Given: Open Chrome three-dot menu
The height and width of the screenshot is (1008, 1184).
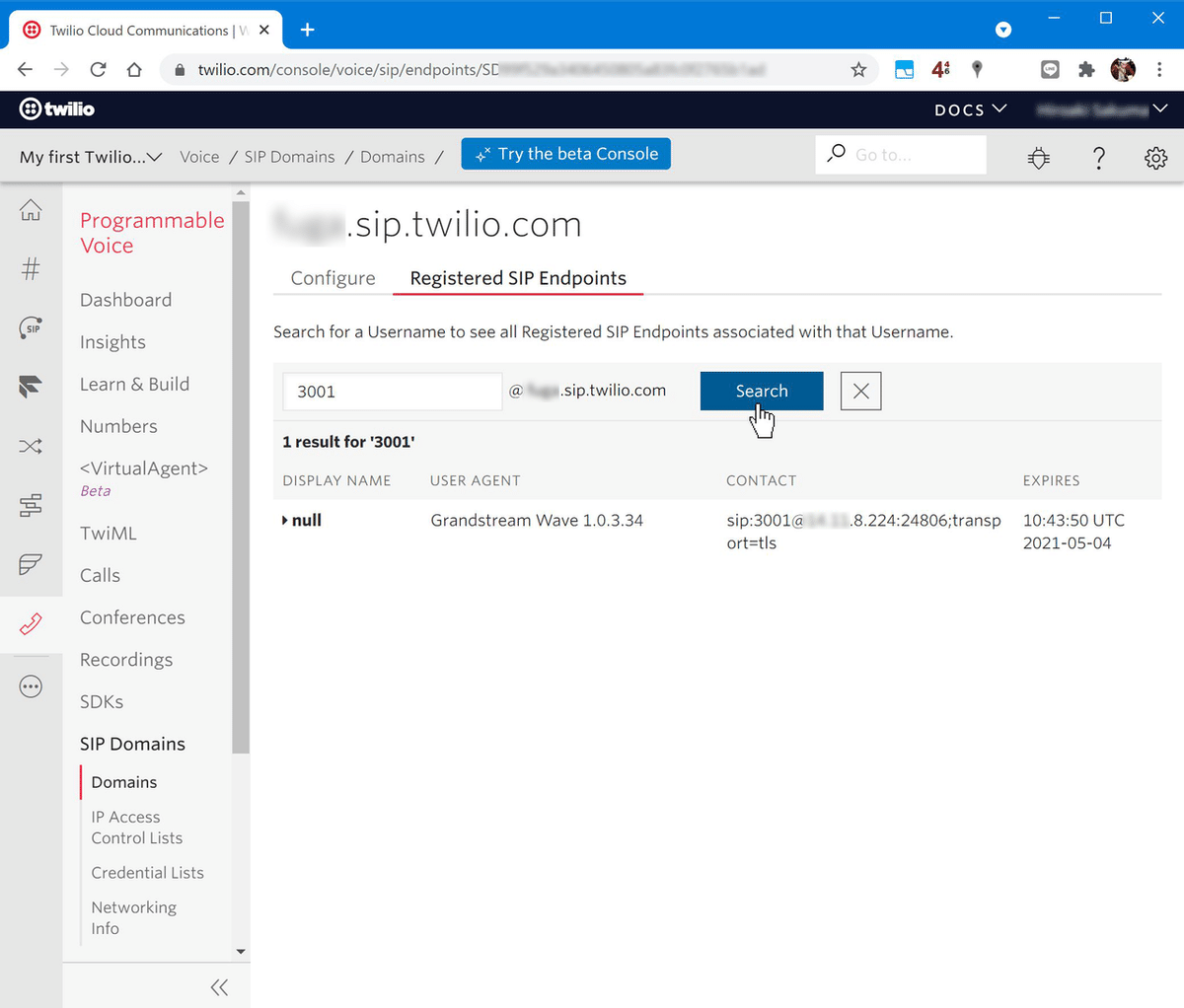Looking at the screenshot, I should coord(1159,69).
